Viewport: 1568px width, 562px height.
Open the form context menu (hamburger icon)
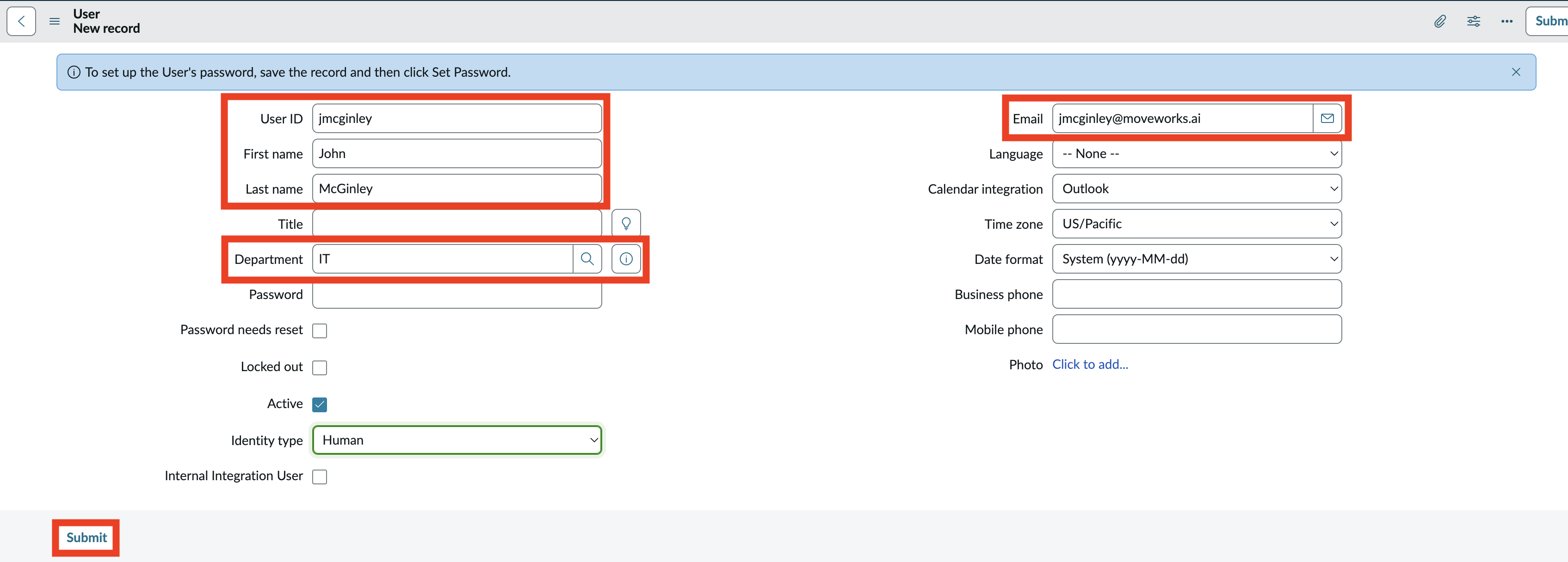click(x=54, y=21)
